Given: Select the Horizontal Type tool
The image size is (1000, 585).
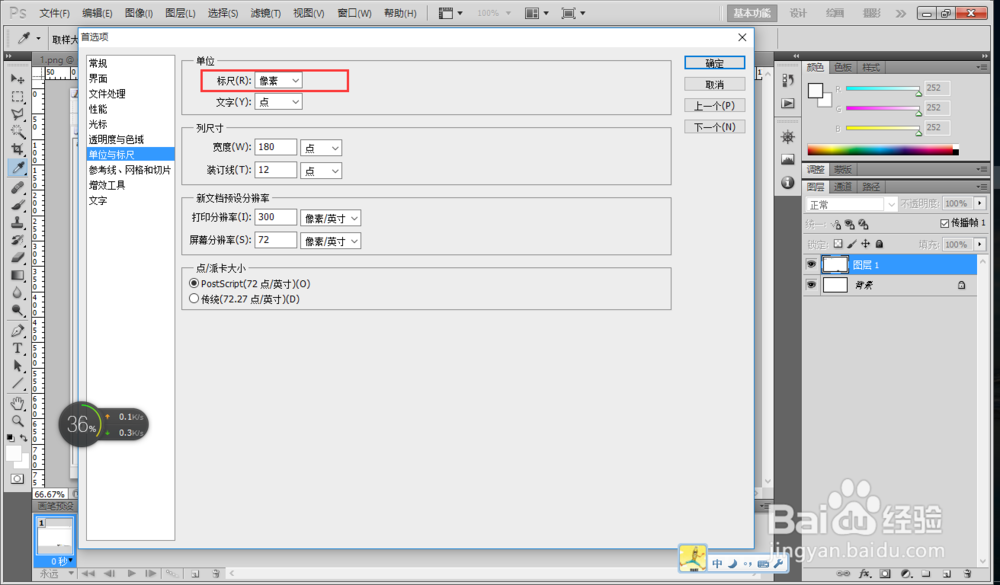Looking at the screenshot, I should (17, 348).
